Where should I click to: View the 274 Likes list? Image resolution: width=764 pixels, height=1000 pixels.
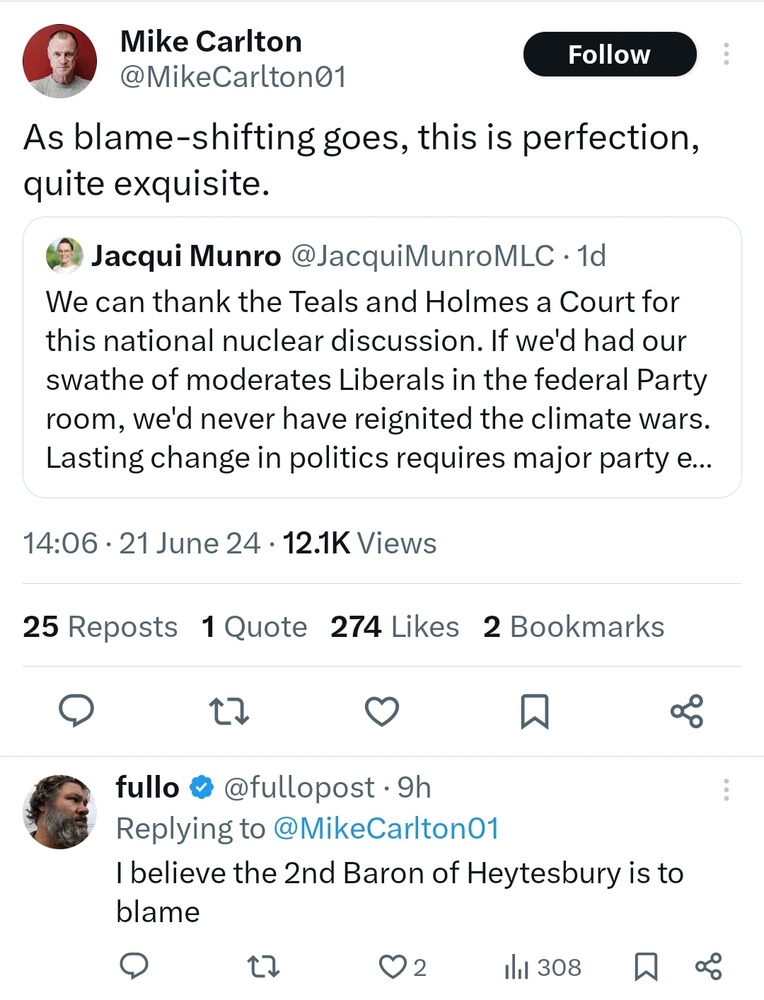point(395,627)
